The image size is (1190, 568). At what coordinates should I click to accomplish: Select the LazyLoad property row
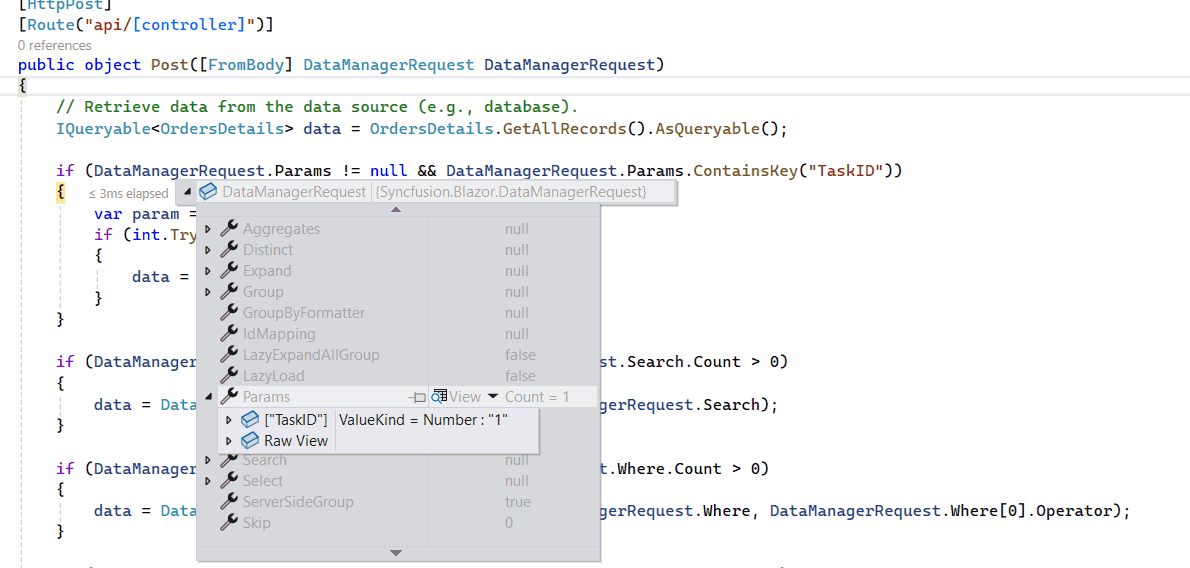coord(273,376)
